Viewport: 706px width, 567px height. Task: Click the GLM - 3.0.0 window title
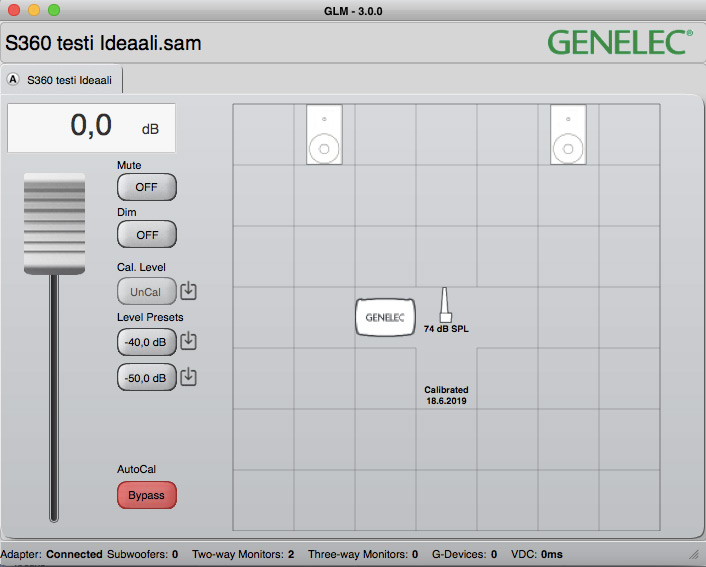[353, 11]
